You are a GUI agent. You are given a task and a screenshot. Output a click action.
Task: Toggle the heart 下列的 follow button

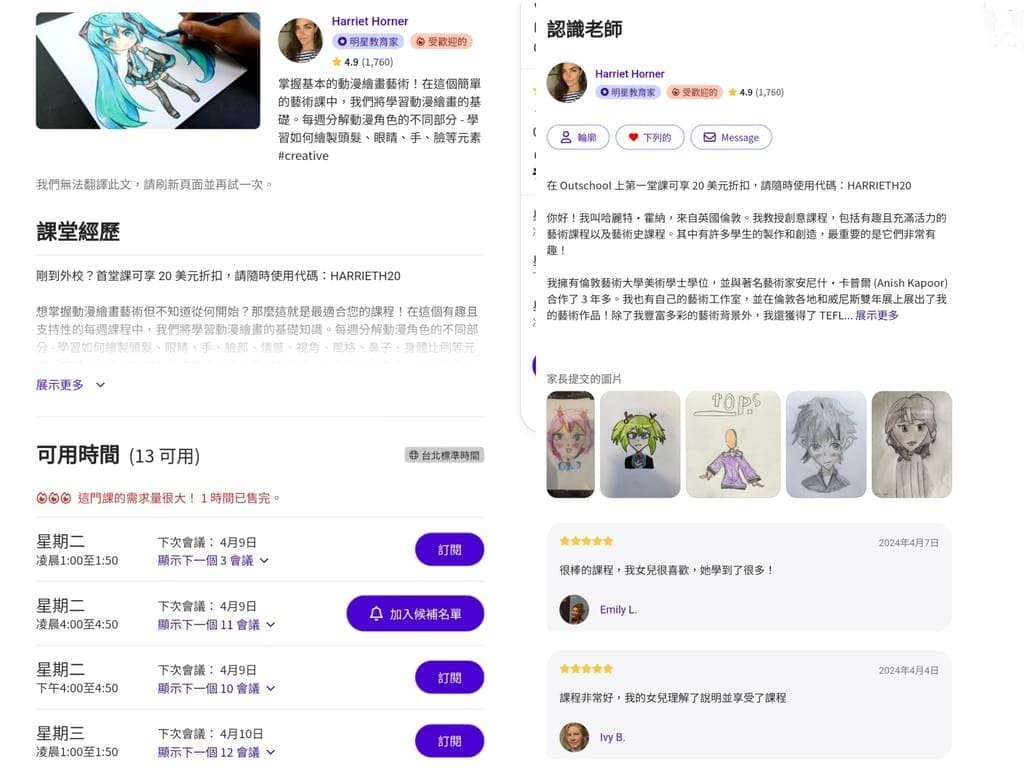tap(650, 137)
